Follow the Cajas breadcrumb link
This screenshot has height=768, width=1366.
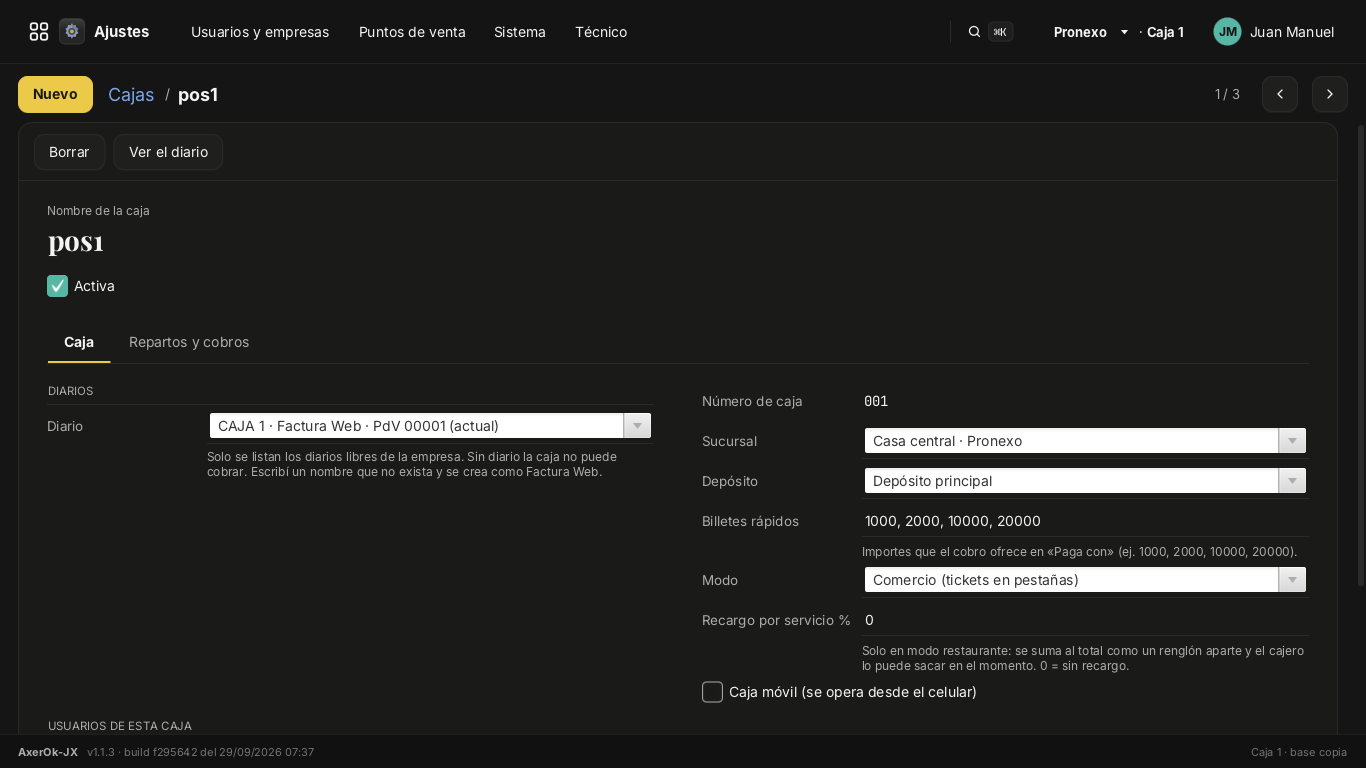[x=131, y=94]
